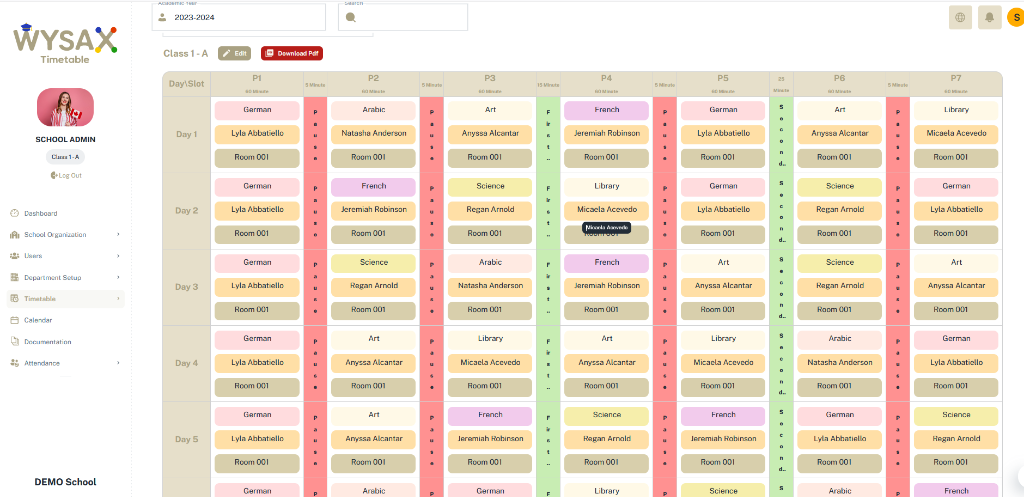Click the Timetable sidebar icon
1024x497 pixels.
pyautogui.click(x=14, y=298)
